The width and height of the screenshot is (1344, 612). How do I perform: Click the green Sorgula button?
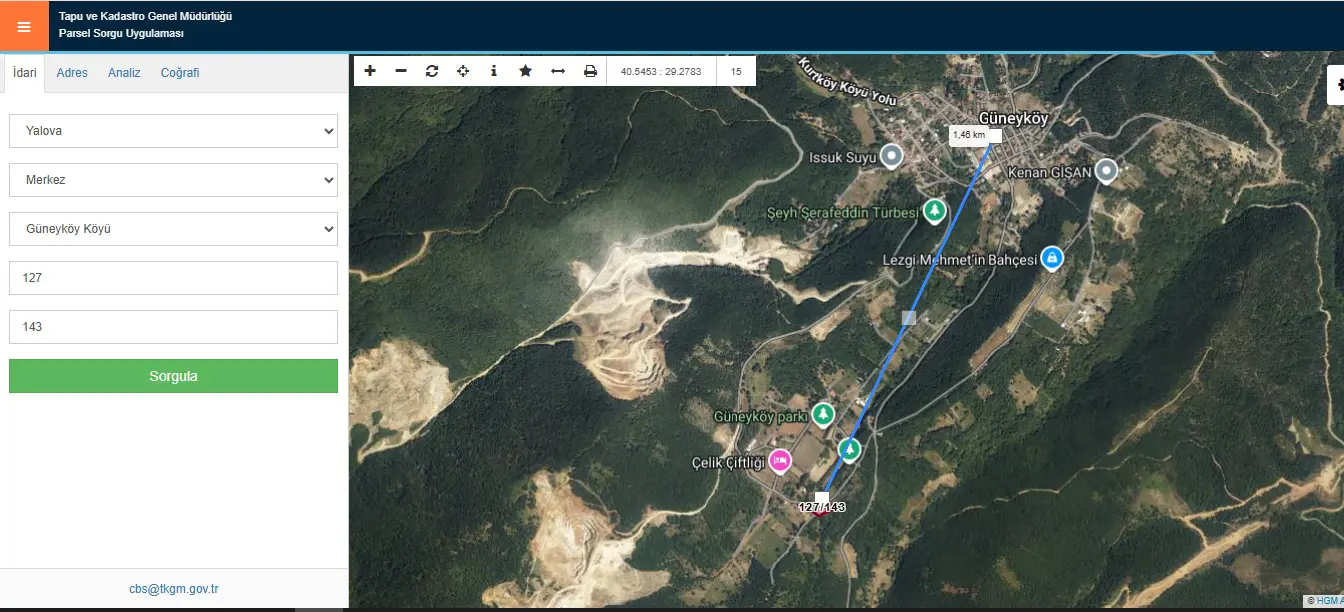click(173, 376)
